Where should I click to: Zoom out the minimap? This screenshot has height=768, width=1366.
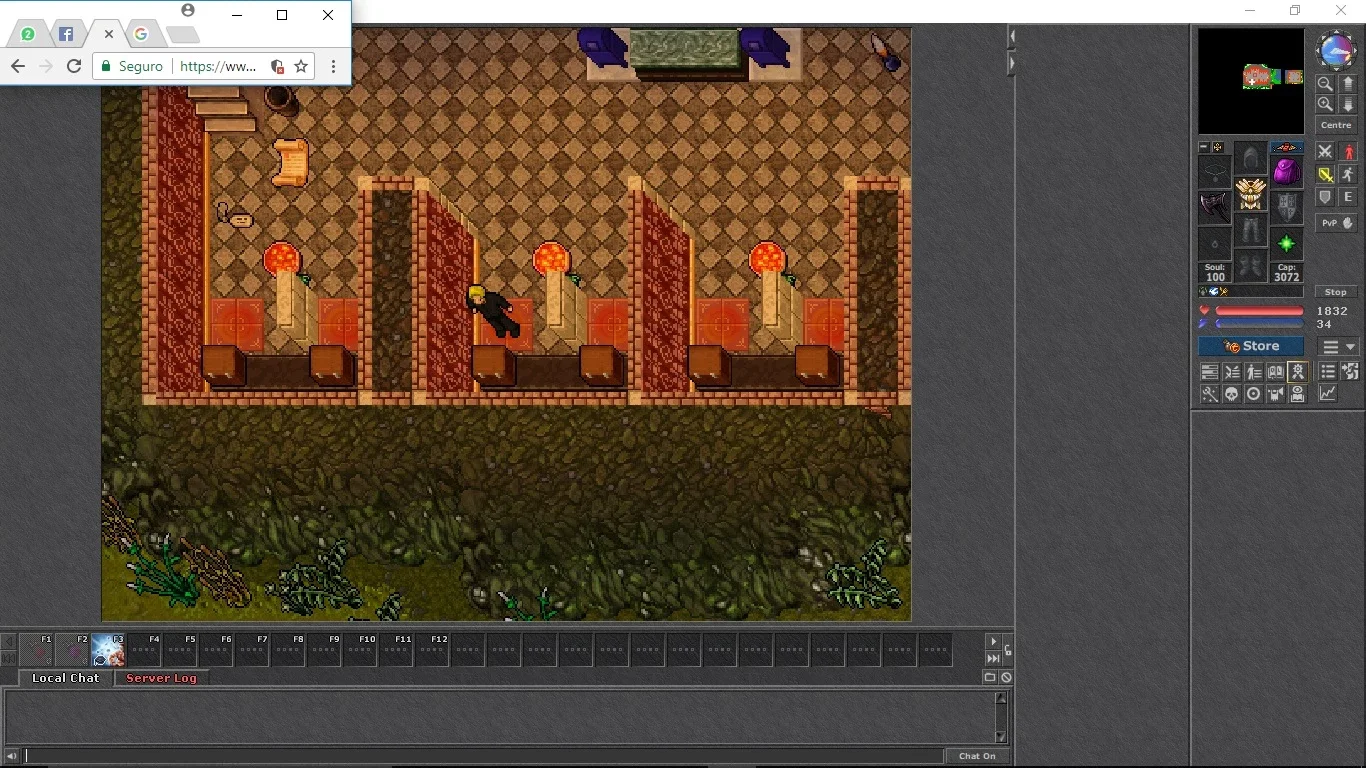pyautogui.click(x=1325, y=84)
